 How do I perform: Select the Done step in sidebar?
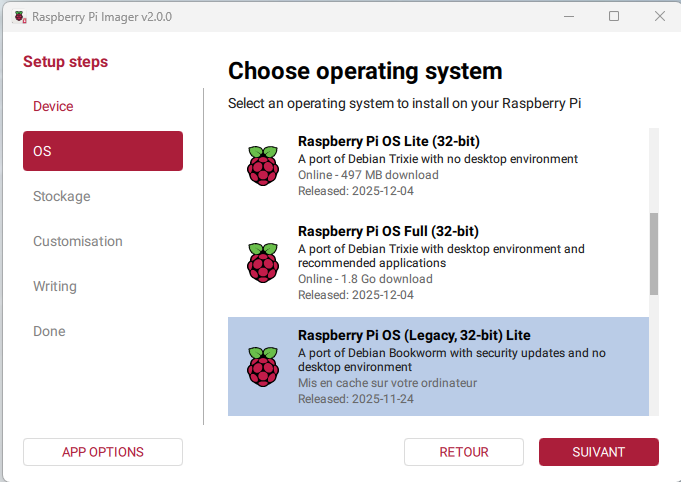(x=49, y=331)
